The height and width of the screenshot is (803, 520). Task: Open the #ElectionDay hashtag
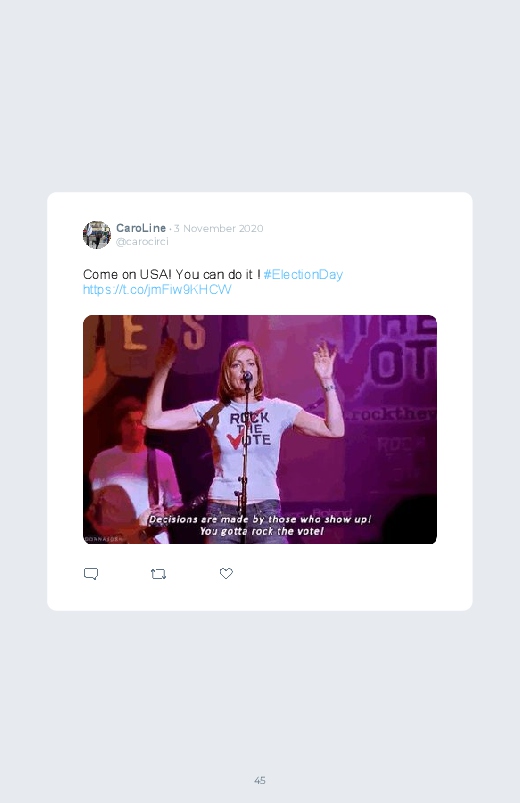303,274
